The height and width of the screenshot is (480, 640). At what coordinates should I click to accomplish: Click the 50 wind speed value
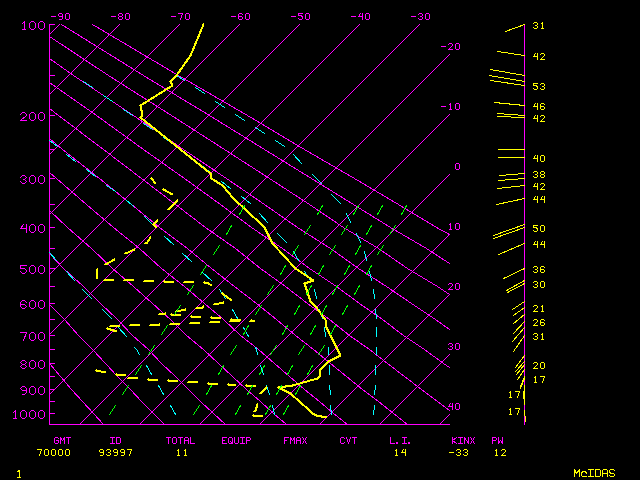pyautogui.click(x=538, y=229)
